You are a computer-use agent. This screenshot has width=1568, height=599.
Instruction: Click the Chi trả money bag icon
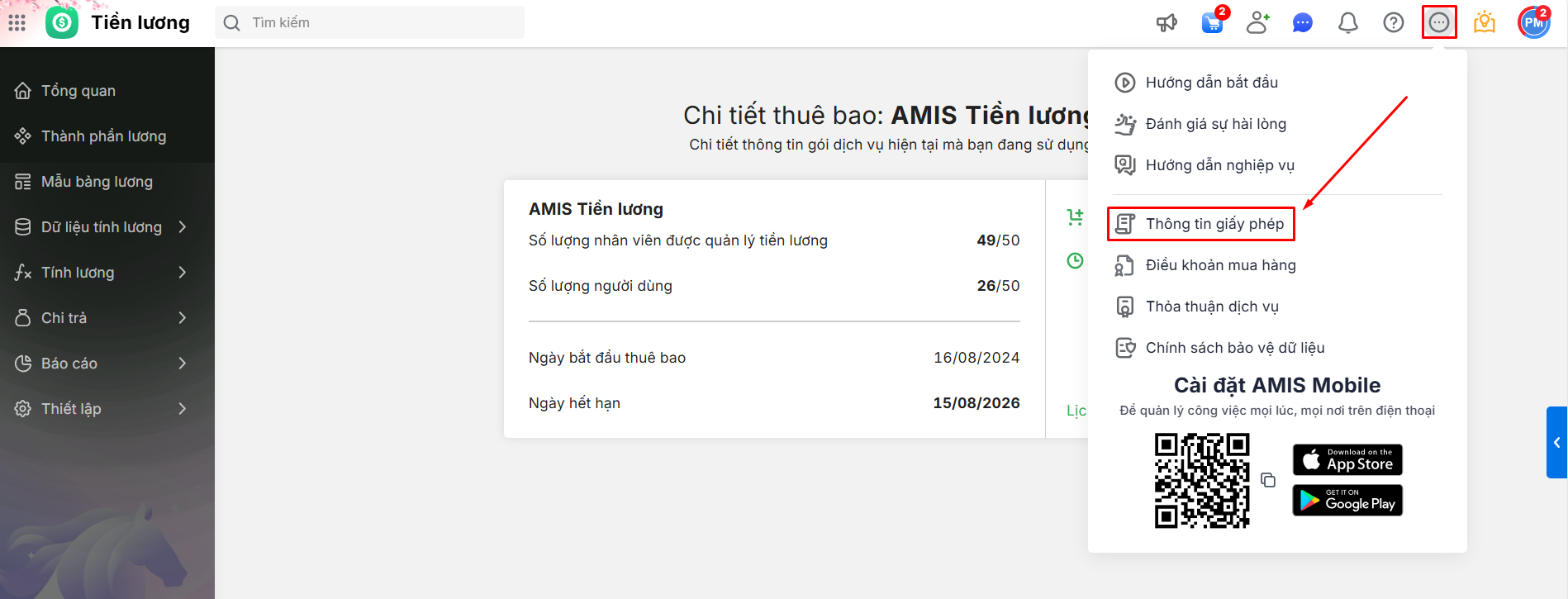23,318
